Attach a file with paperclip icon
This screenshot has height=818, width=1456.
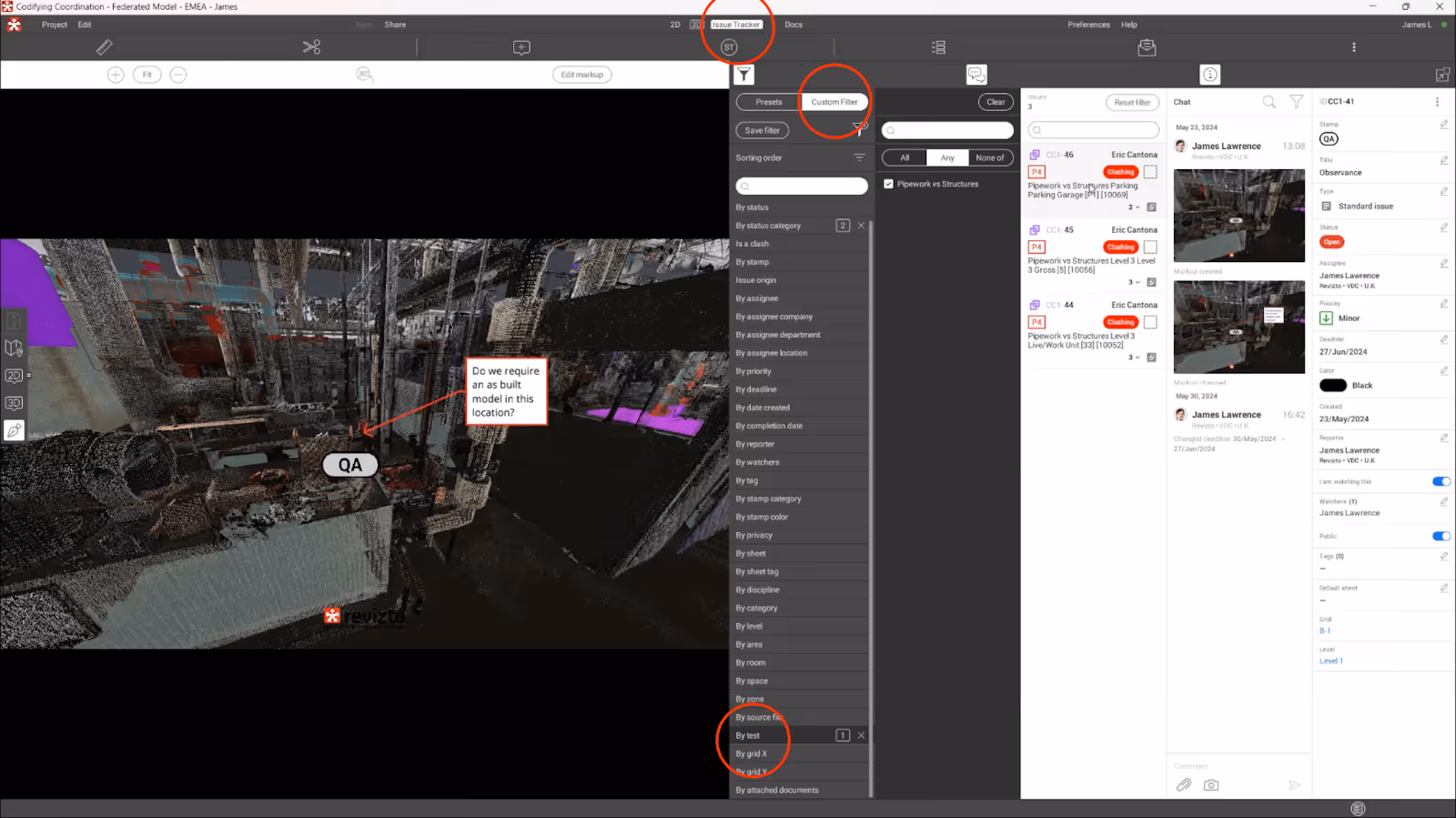point(1184,784)
